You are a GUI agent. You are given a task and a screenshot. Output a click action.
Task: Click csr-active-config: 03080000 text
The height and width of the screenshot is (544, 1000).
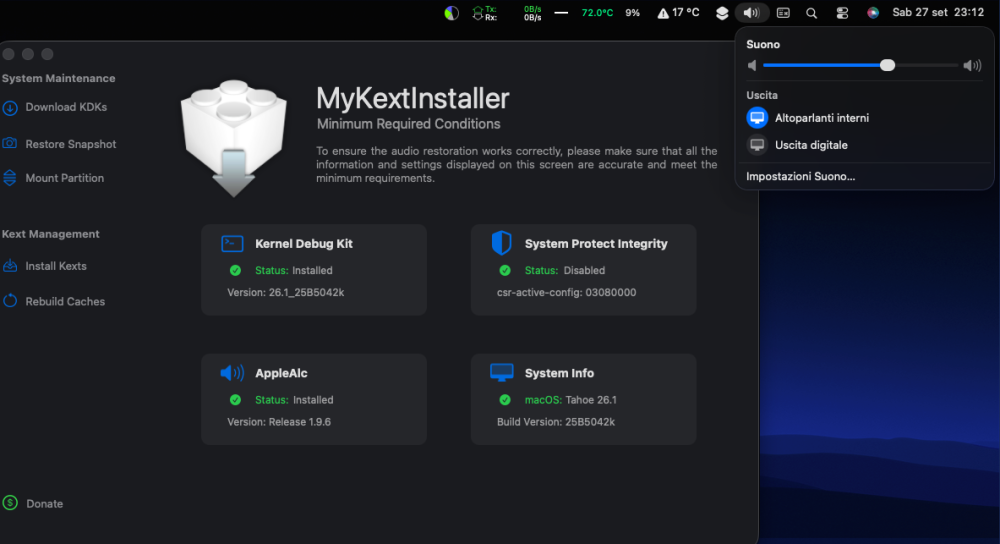pos(566,292)
